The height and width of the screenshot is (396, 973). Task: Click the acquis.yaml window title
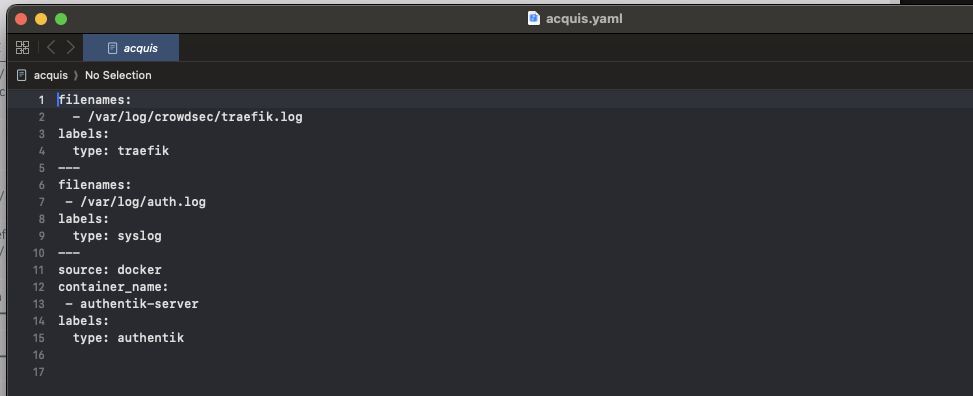pos(584,19)
